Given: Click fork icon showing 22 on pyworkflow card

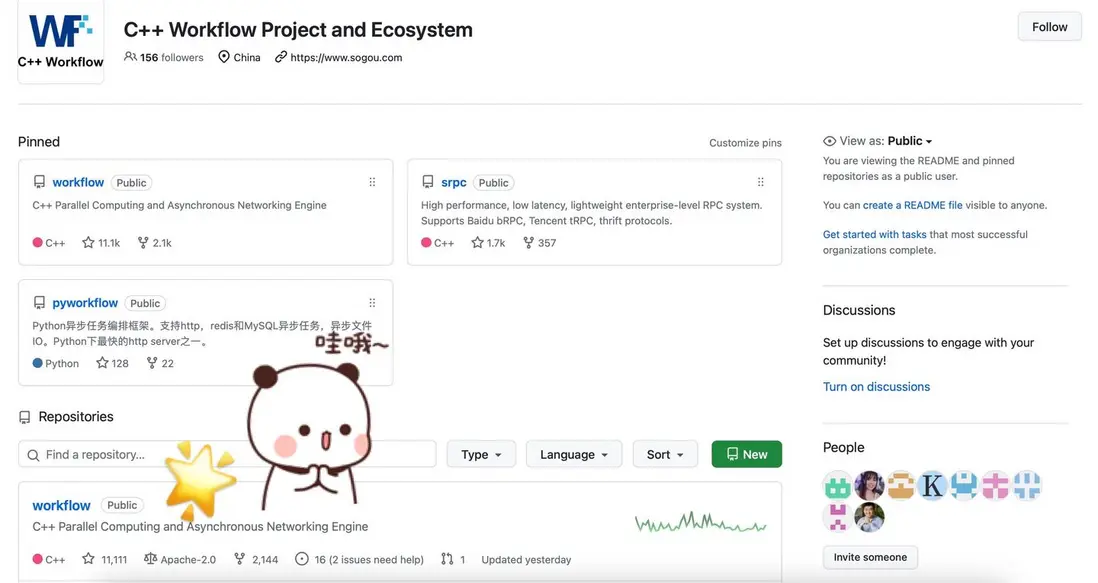Looking at the screenshot, I should point(152,363).
